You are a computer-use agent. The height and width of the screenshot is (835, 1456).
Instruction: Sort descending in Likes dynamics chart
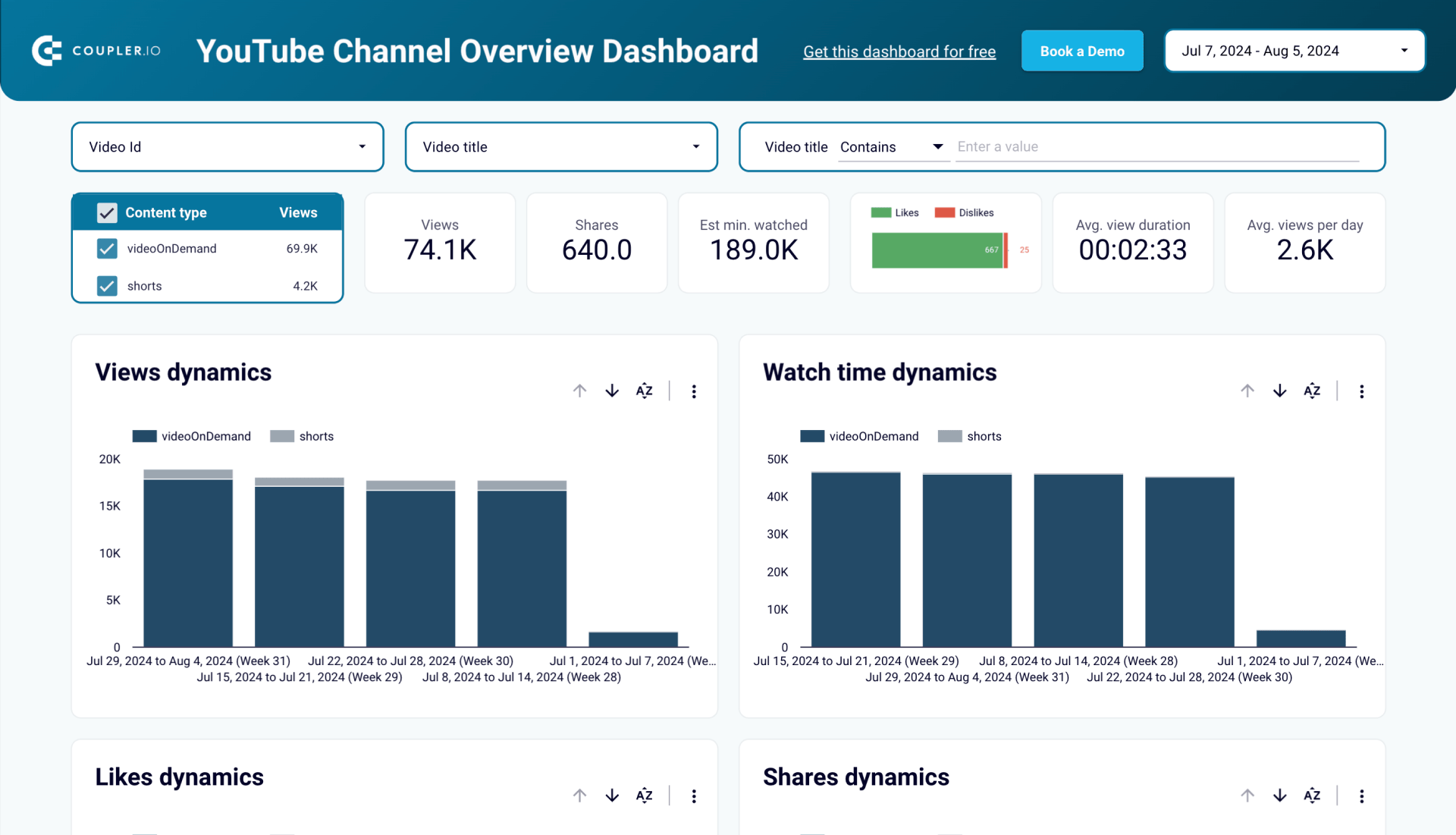click(612, 796)
